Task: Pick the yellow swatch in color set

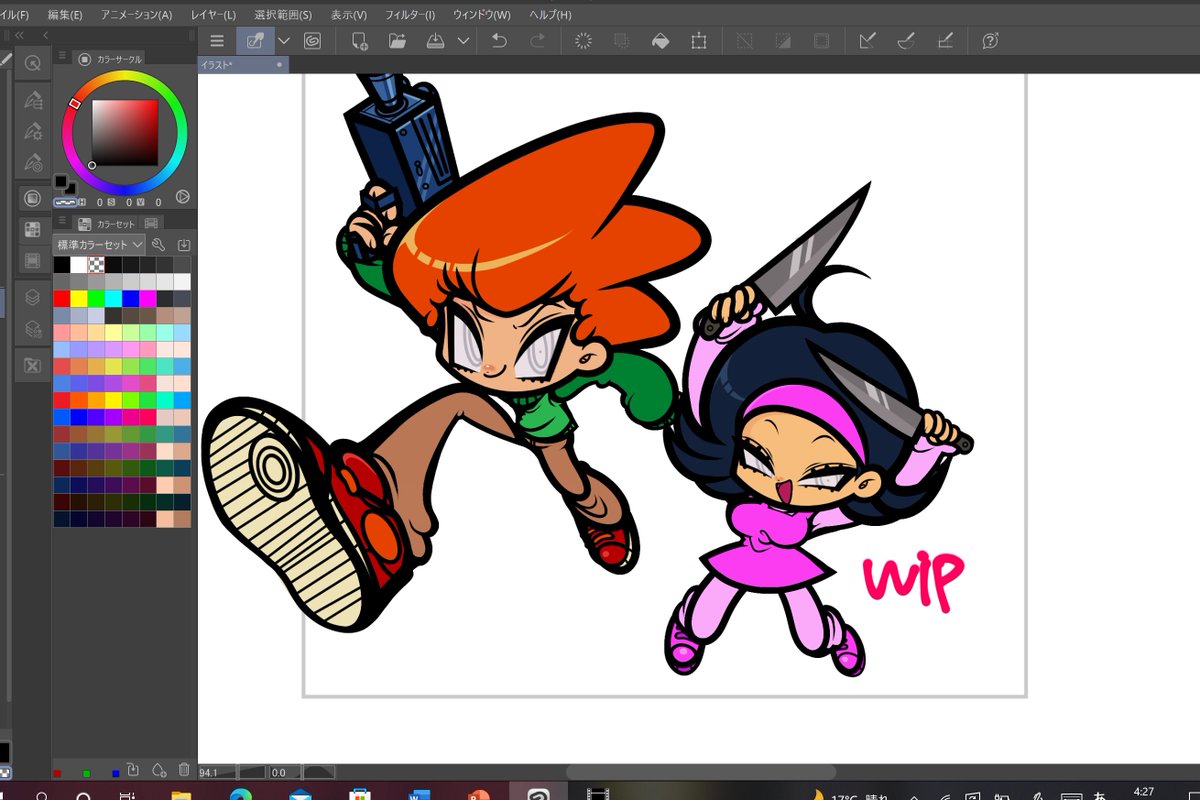Action: point(79,299)
